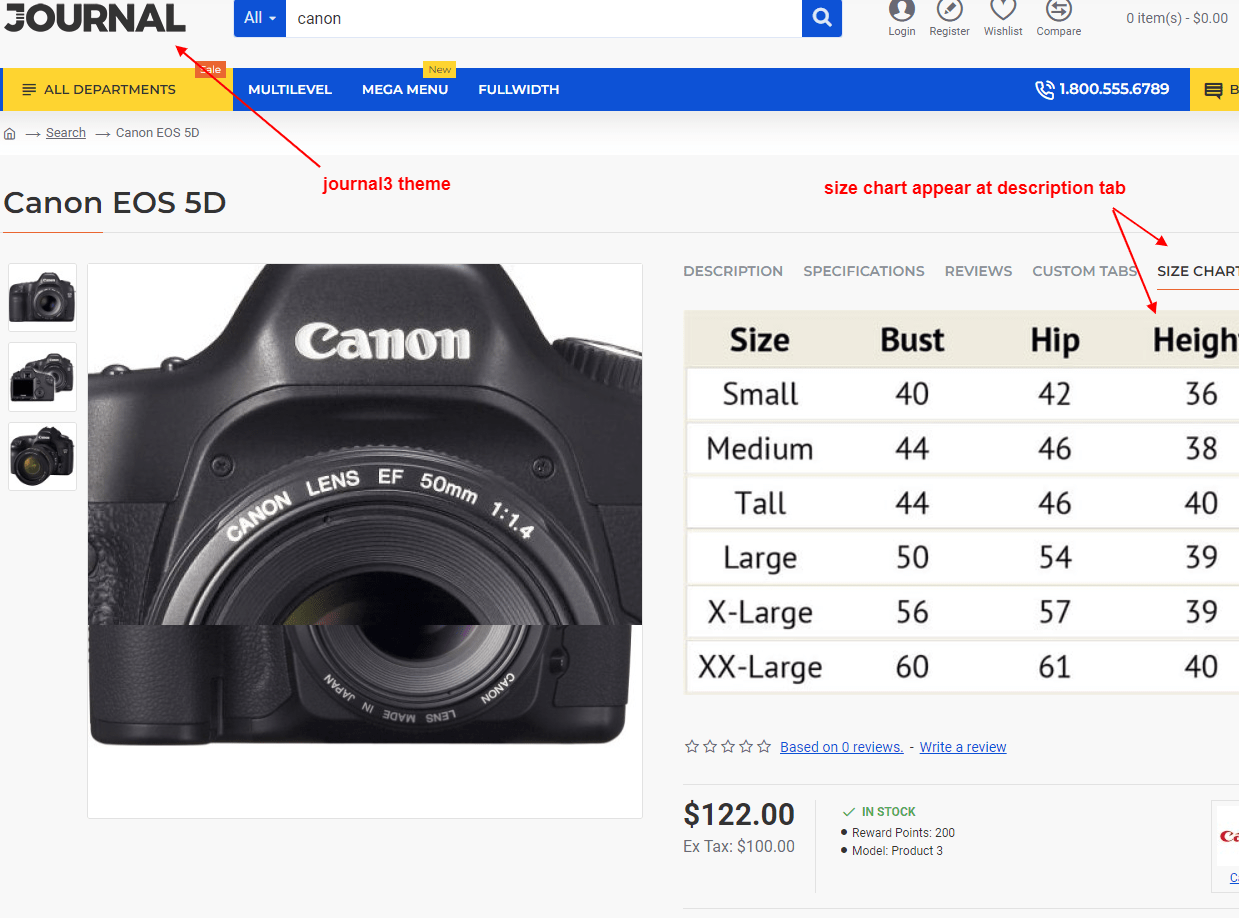Click the Multilevel menu item
The width and height of the screenshot is (1239, 918).
[x=289, y=89]
